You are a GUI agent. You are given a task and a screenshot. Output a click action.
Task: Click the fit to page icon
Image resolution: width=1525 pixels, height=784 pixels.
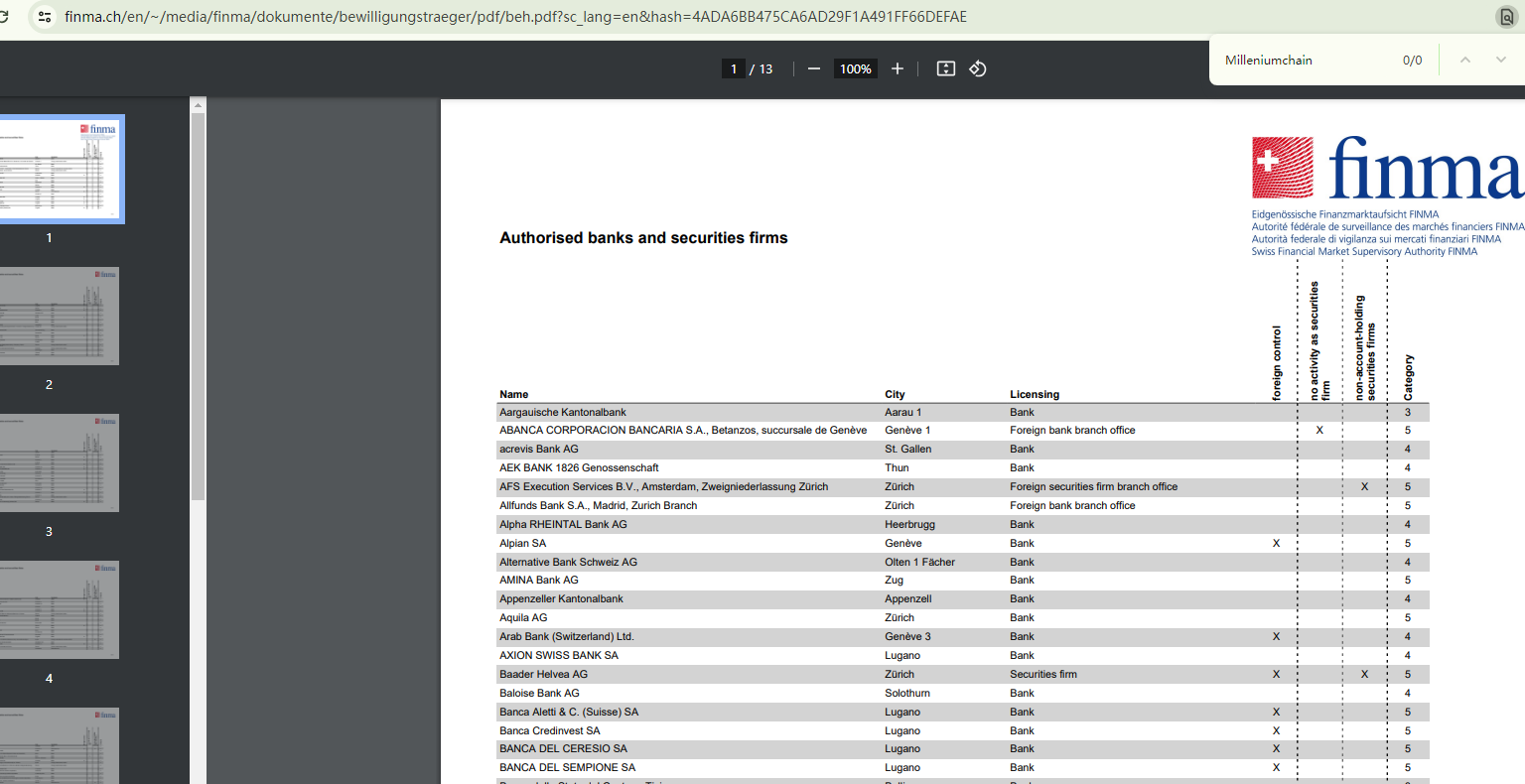tap(946, 68)
